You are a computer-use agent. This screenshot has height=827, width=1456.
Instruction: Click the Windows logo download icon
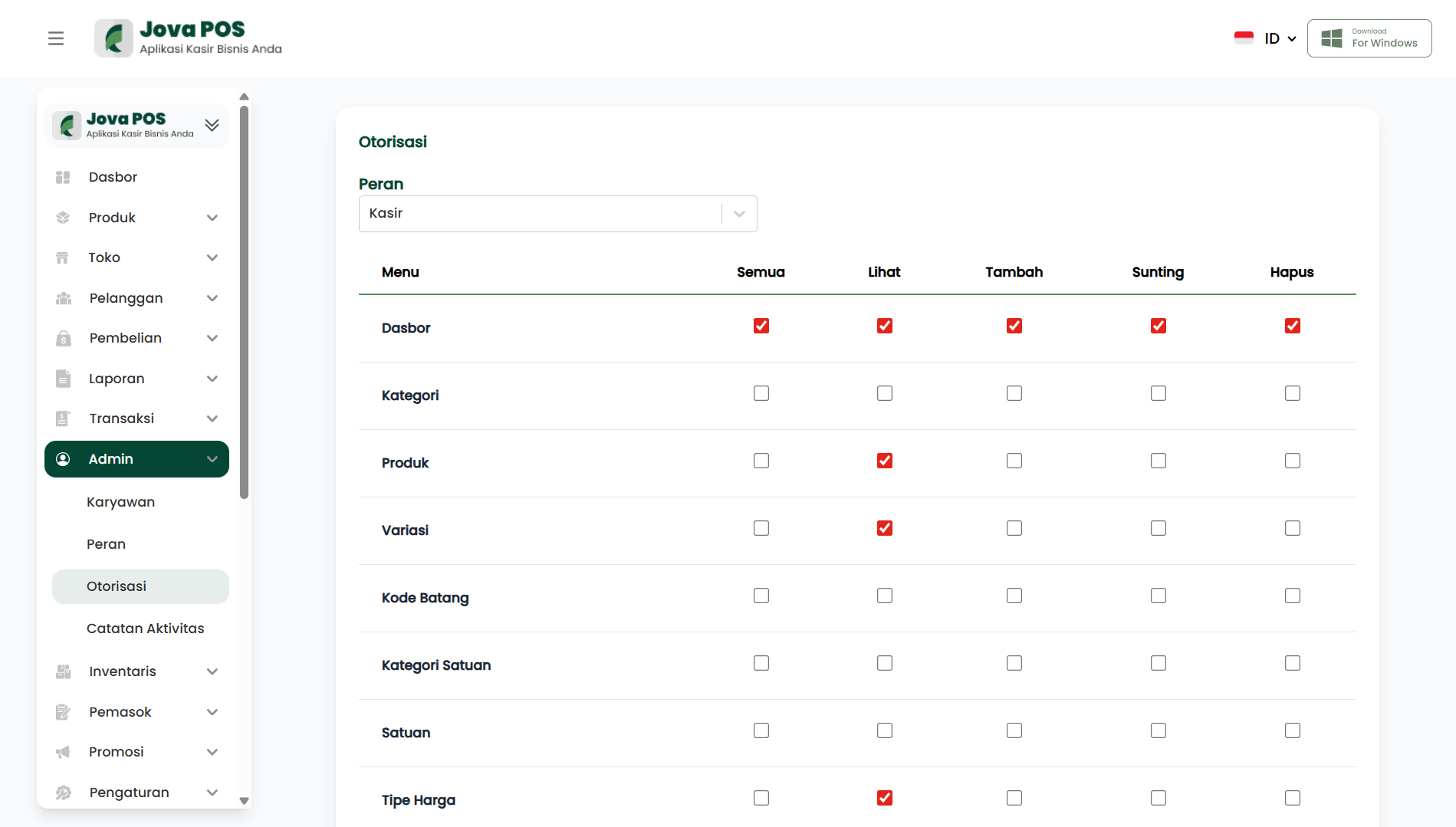point(1332,38)
